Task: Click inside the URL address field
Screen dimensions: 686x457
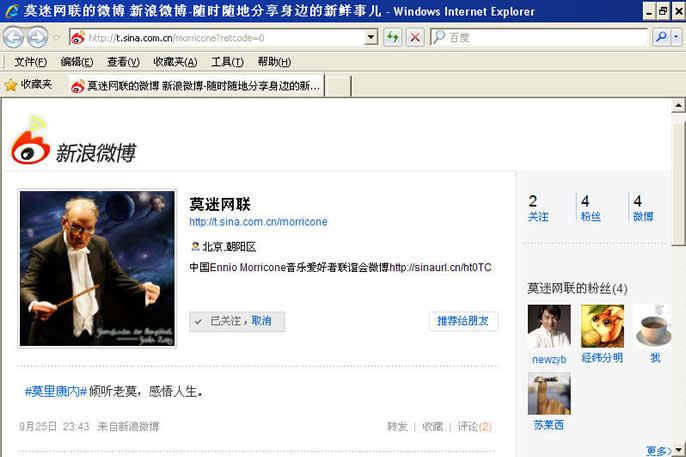Action: (225, 38)
